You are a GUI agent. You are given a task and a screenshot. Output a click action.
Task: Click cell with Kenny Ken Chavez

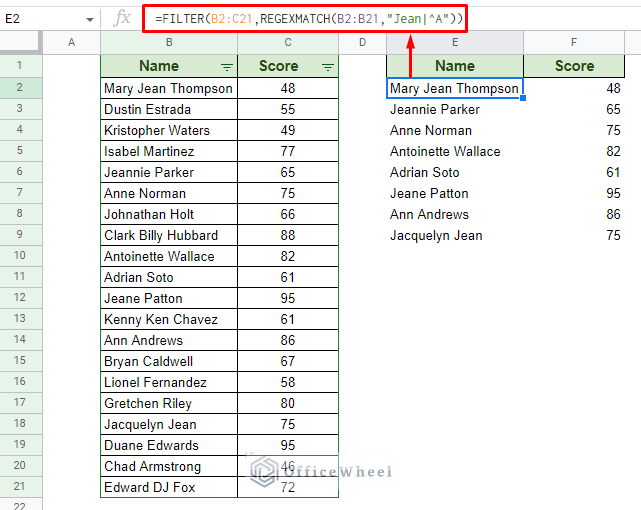point(169,320)
